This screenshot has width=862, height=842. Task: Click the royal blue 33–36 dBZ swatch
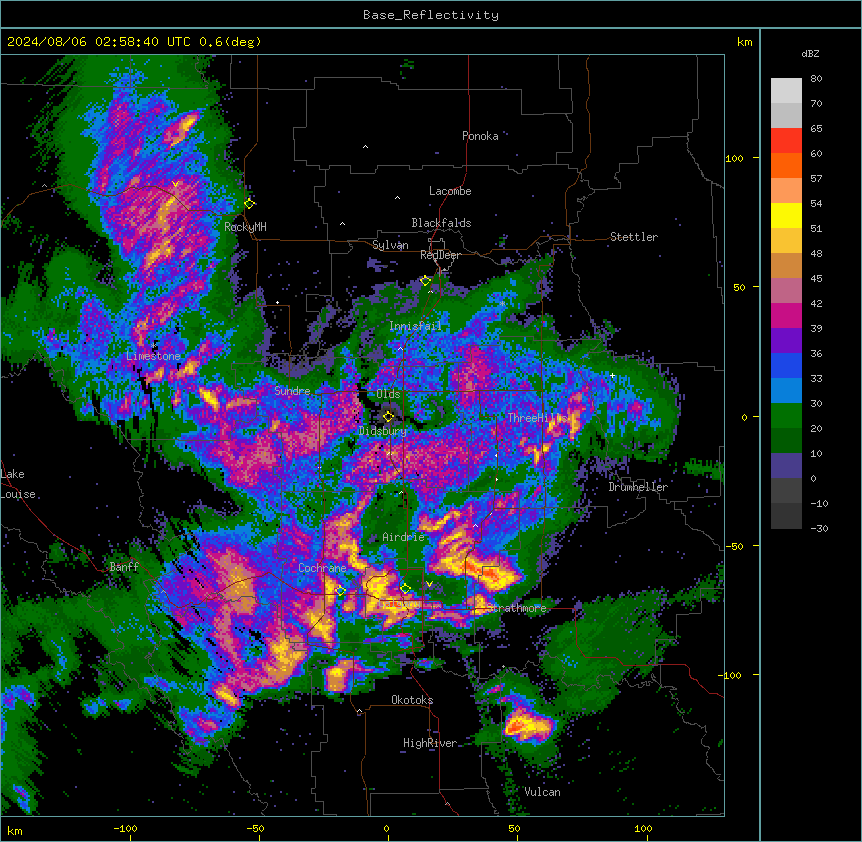[x=786, y=366]
